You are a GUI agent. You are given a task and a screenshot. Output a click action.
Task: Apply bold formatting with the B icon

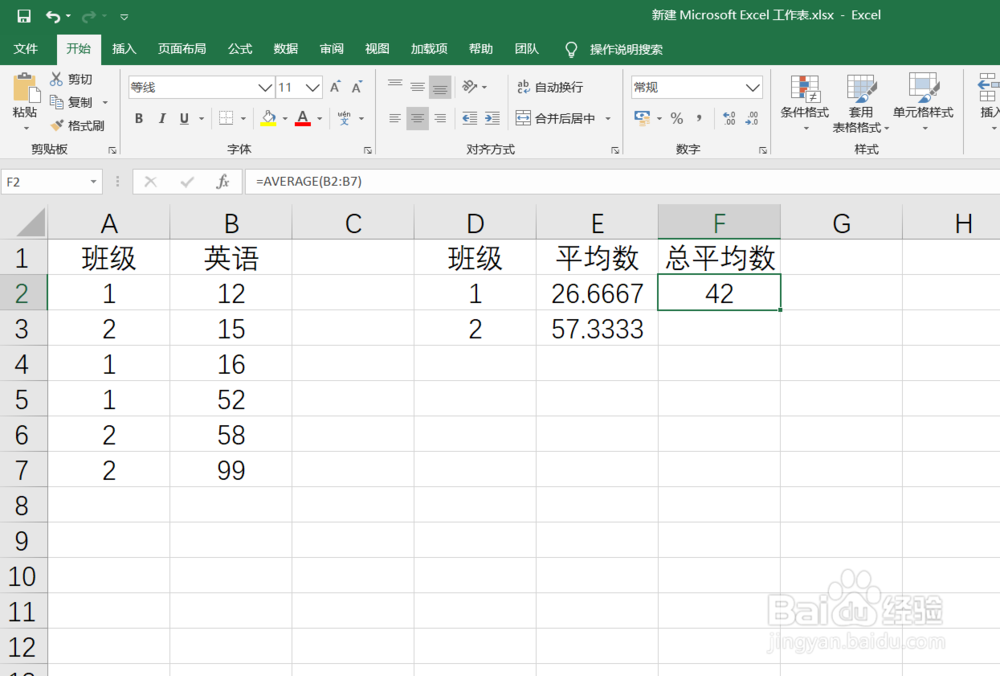[x=139, y=118]
